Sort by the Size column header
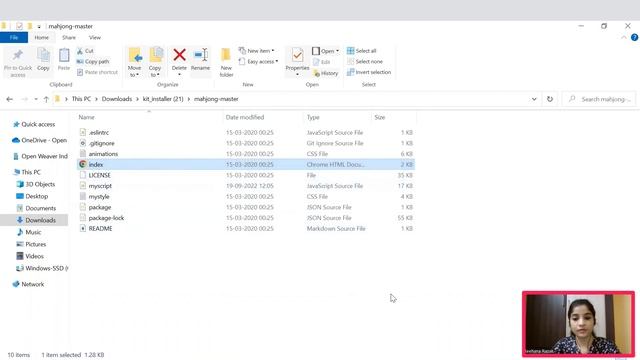640x360 pixels. pos(380,118)
